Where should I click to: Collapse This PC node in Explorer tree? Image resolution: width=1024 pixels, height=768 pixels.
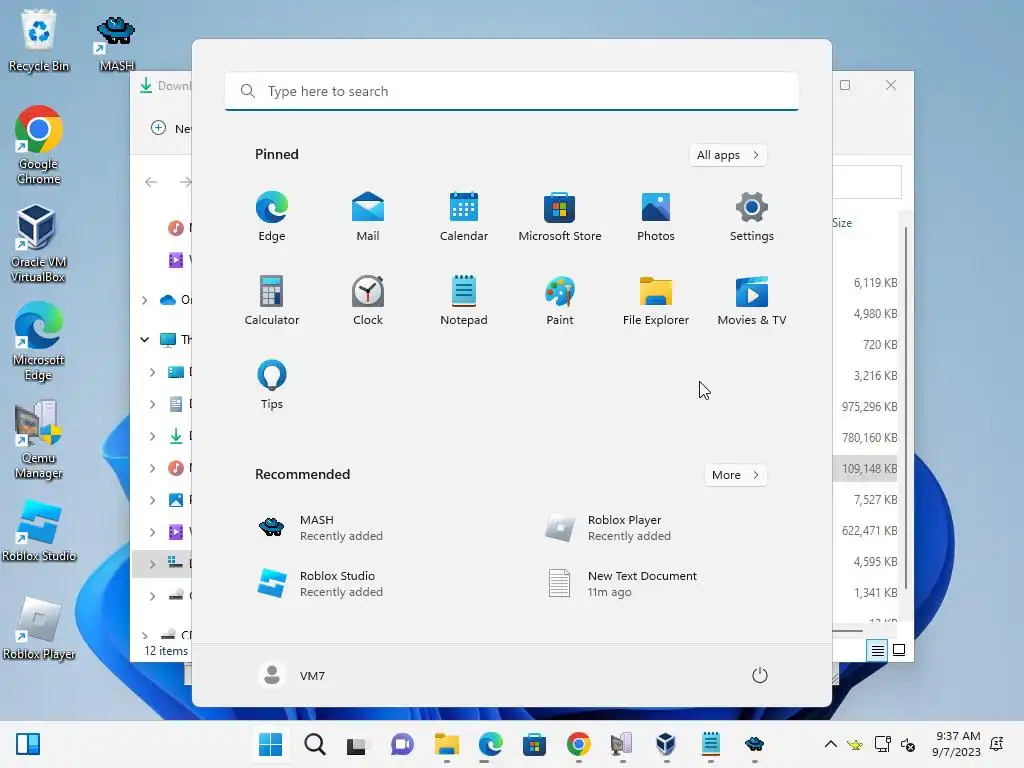point(144,340)
